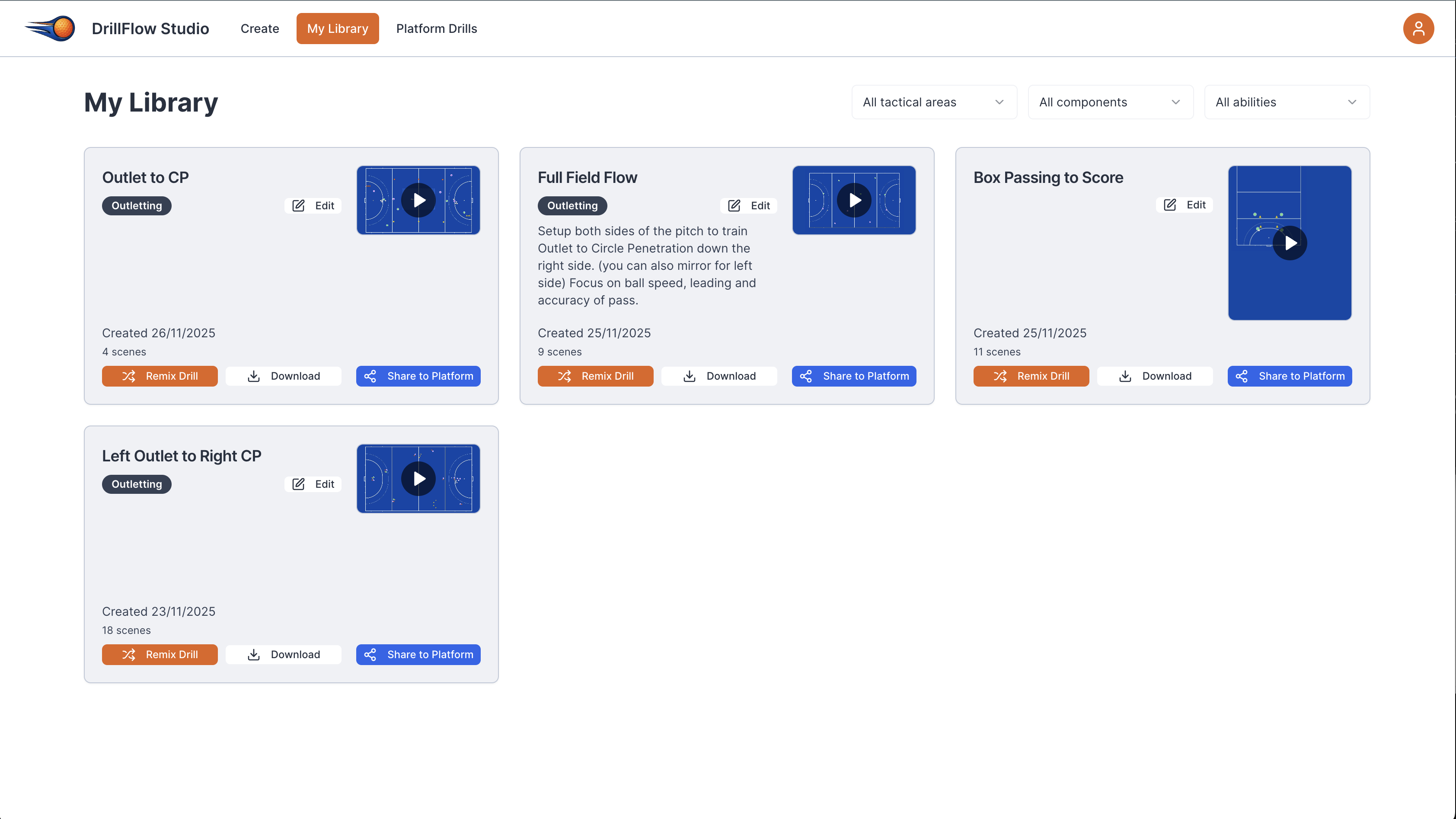Share Box Passing to Score to Platform
The image size is (1456, 819).
point(1290,376)
